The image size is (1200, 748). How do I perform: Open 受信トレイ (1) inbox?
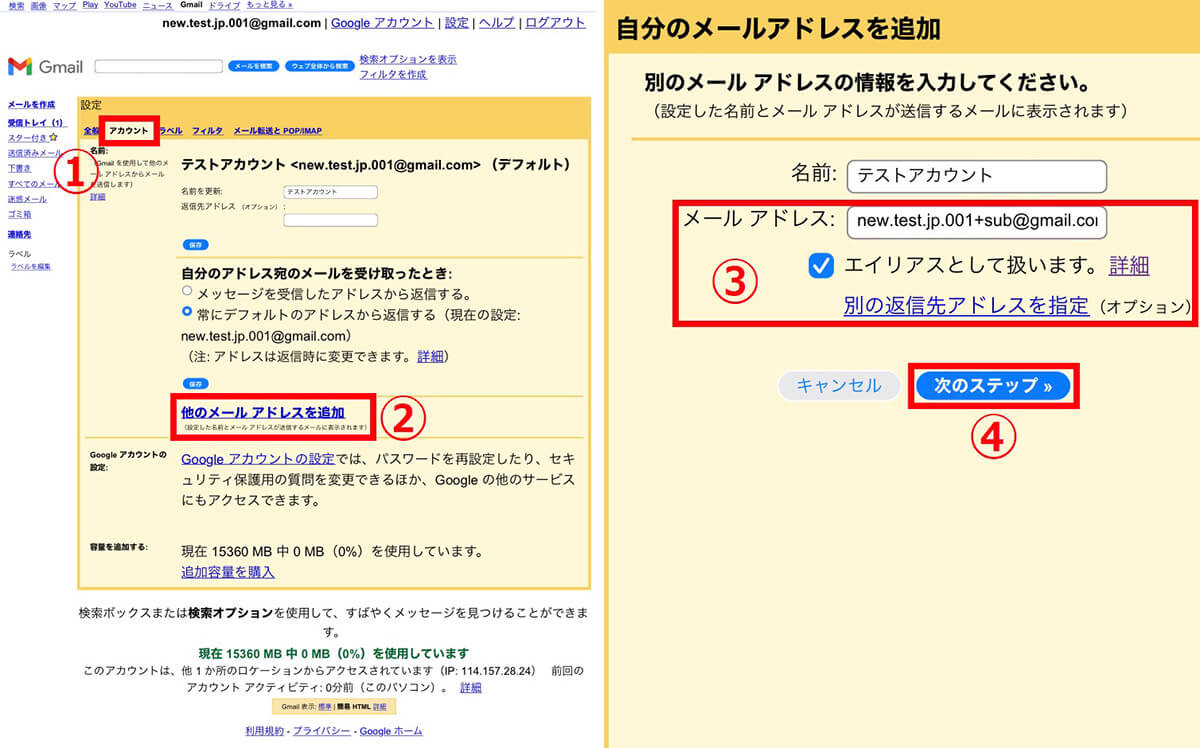pyautogui.click(x=35, y=122)
